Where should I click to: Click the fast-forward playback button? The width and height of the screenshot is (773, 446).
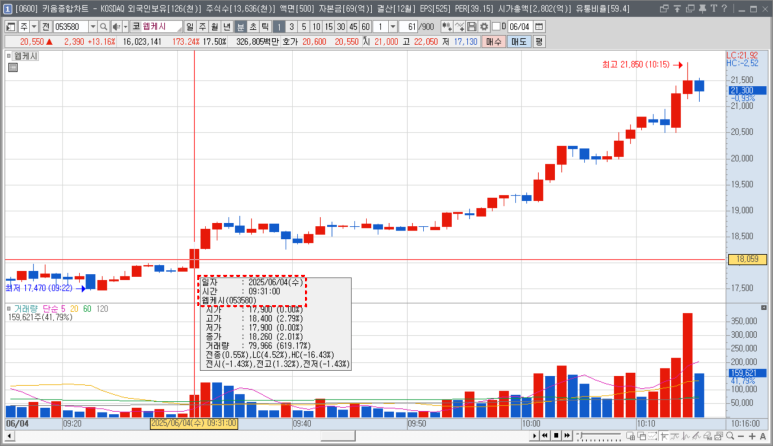coord(567,436)
